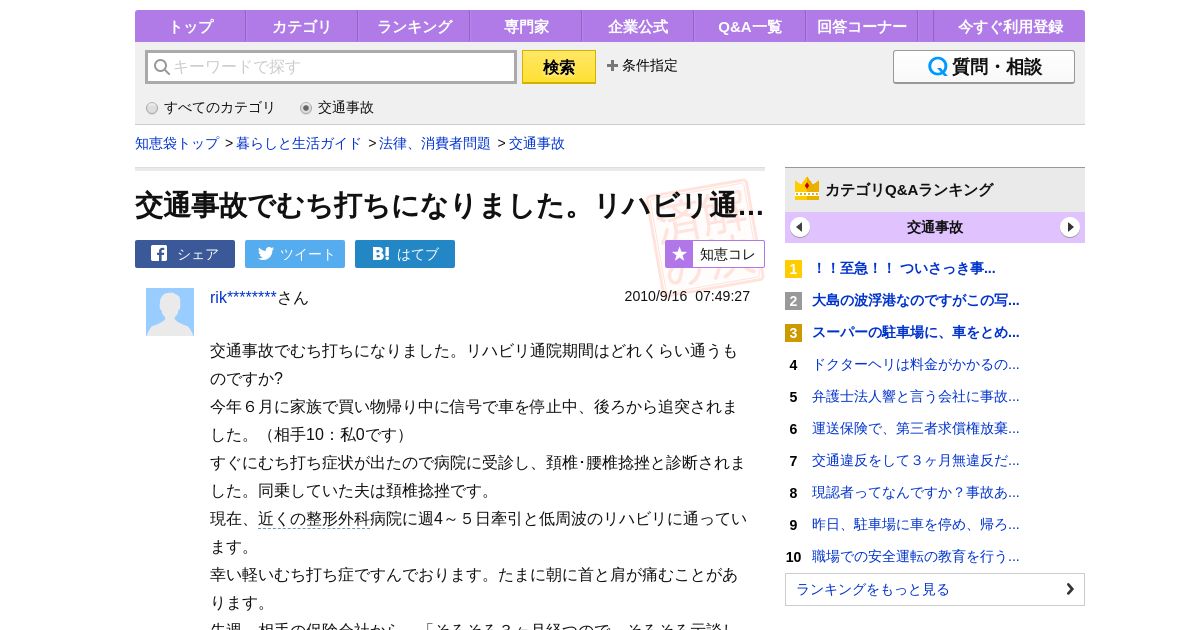Screen dimensions: 1200x630
Task: Click the 質問・相談 button
Action: pos(984,67)
